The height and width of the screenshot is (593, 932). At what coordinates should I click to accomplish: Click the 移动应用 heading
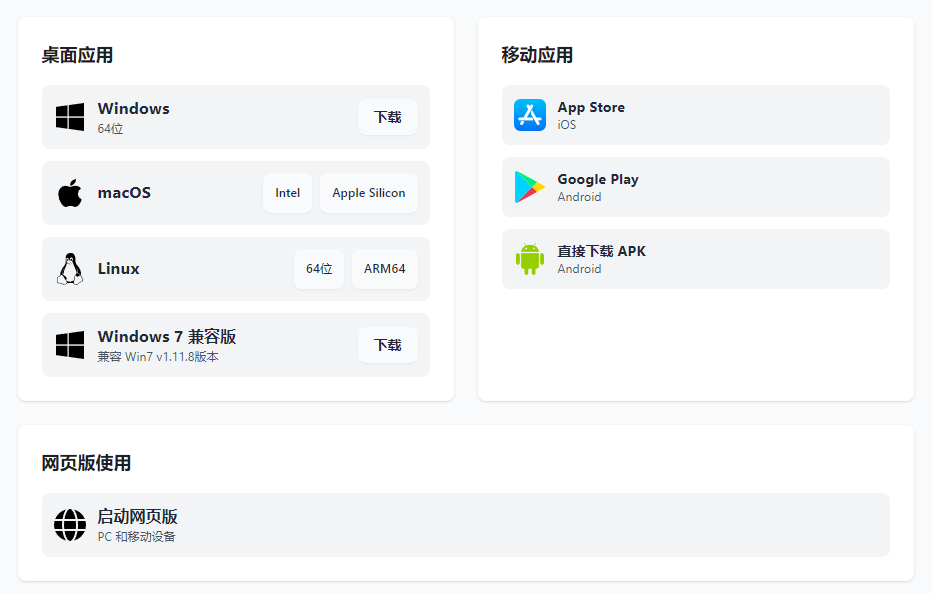pyautogui.click(x=537, y=55)
